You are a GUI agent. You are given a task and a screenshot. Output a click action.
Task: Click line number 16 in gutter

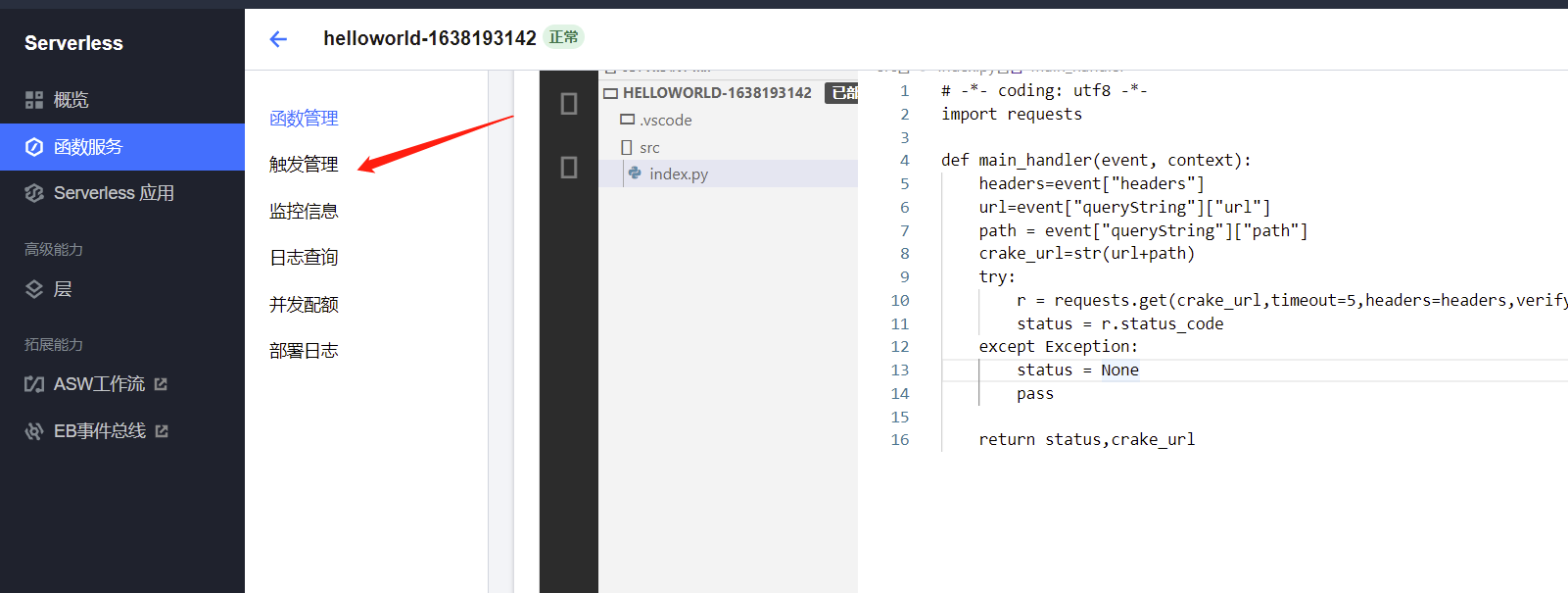click(900, 439)
